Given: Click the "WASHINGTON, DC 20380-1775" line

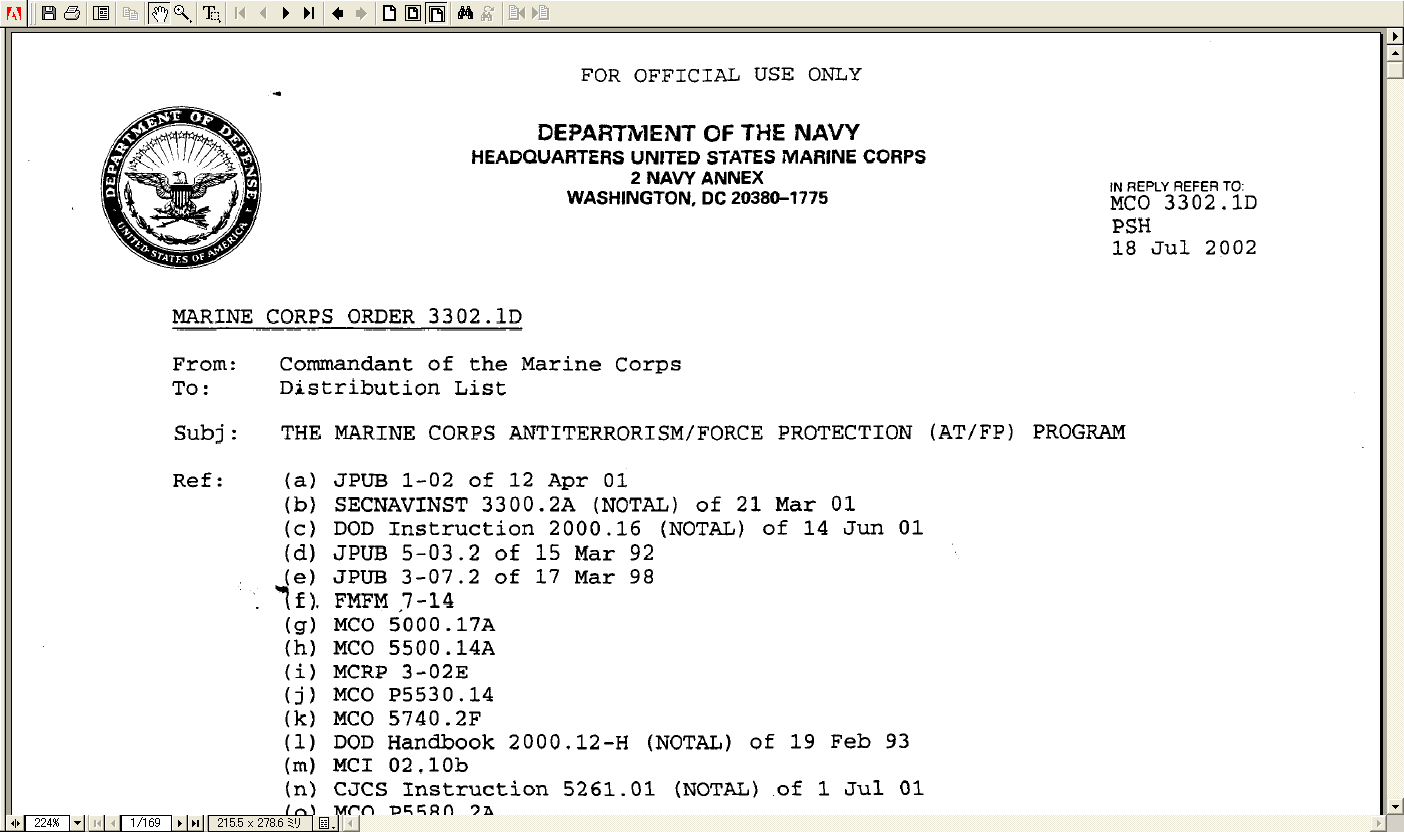Looking at the screenshot, I should (697, 198).
